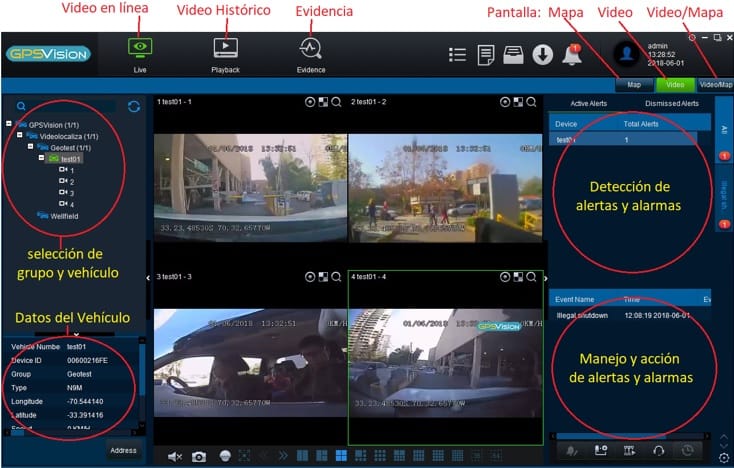Select the Wellfield group

pyautogui.click(x=58, y=216)
